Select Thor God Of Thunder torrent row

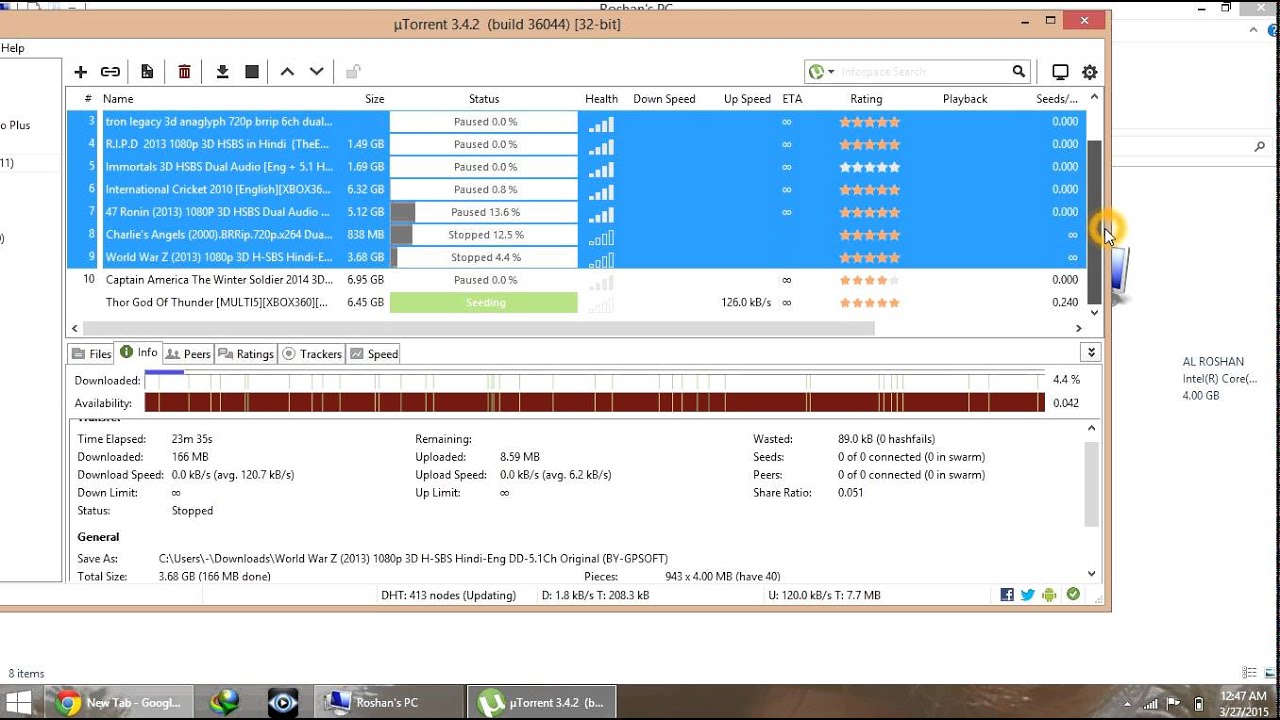tap(576, 302)
